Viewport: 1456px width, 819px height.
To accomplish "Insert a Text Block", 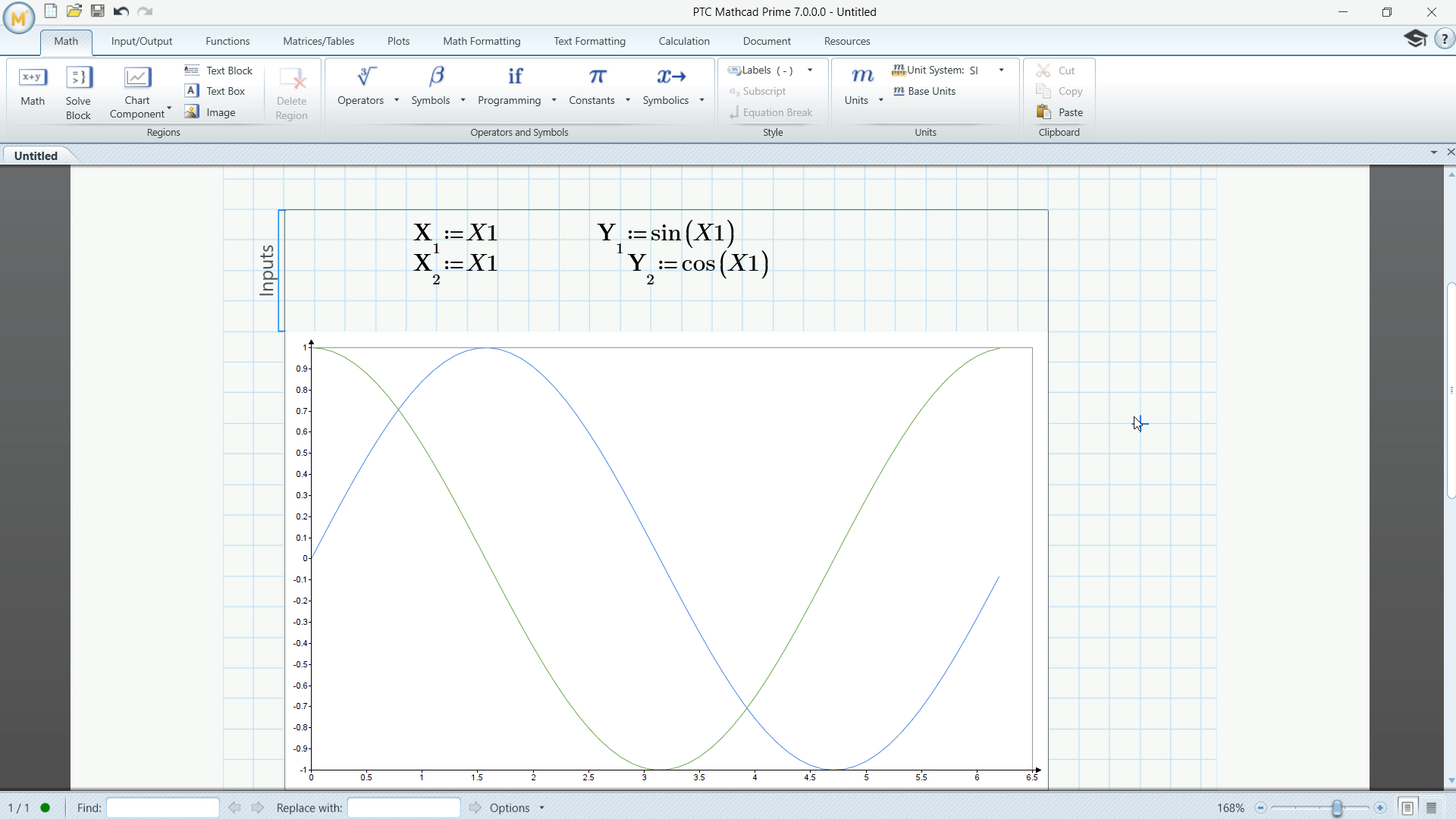I will click(x=218, y=71).
